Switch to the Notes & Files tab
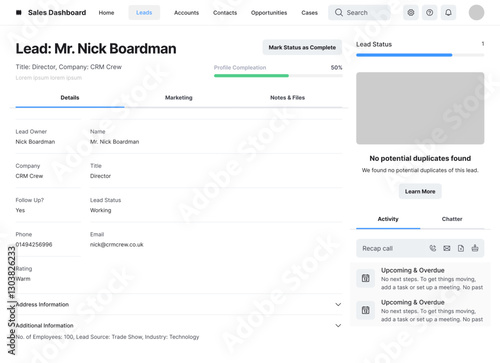This screenshot has width=500, height=363. coord(287,98)
